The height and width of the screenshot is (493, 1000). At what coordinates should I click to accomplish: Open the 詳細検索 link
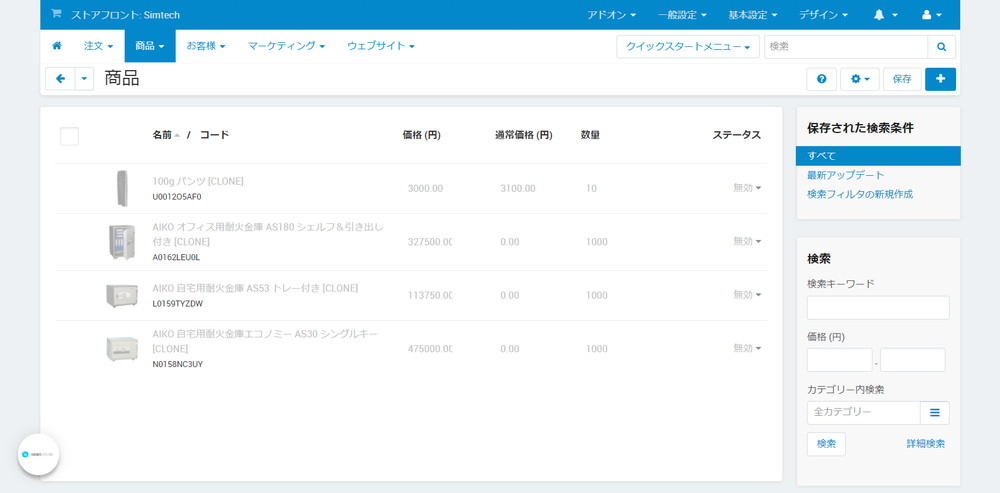pos(925,444)
